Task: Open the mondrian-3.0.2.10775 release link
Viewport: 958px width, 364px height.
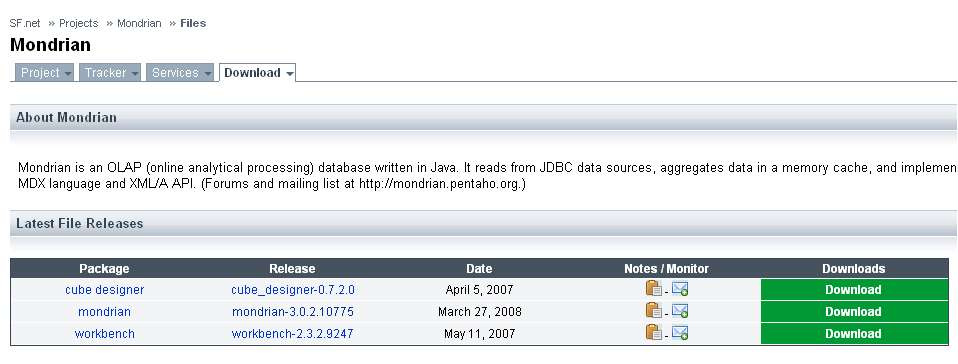Action: point(293,311)
